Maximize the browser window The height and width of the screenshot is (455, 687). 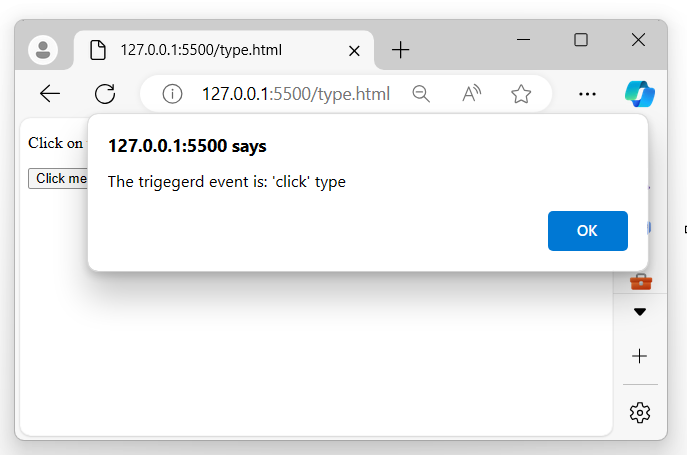[581, 40]
